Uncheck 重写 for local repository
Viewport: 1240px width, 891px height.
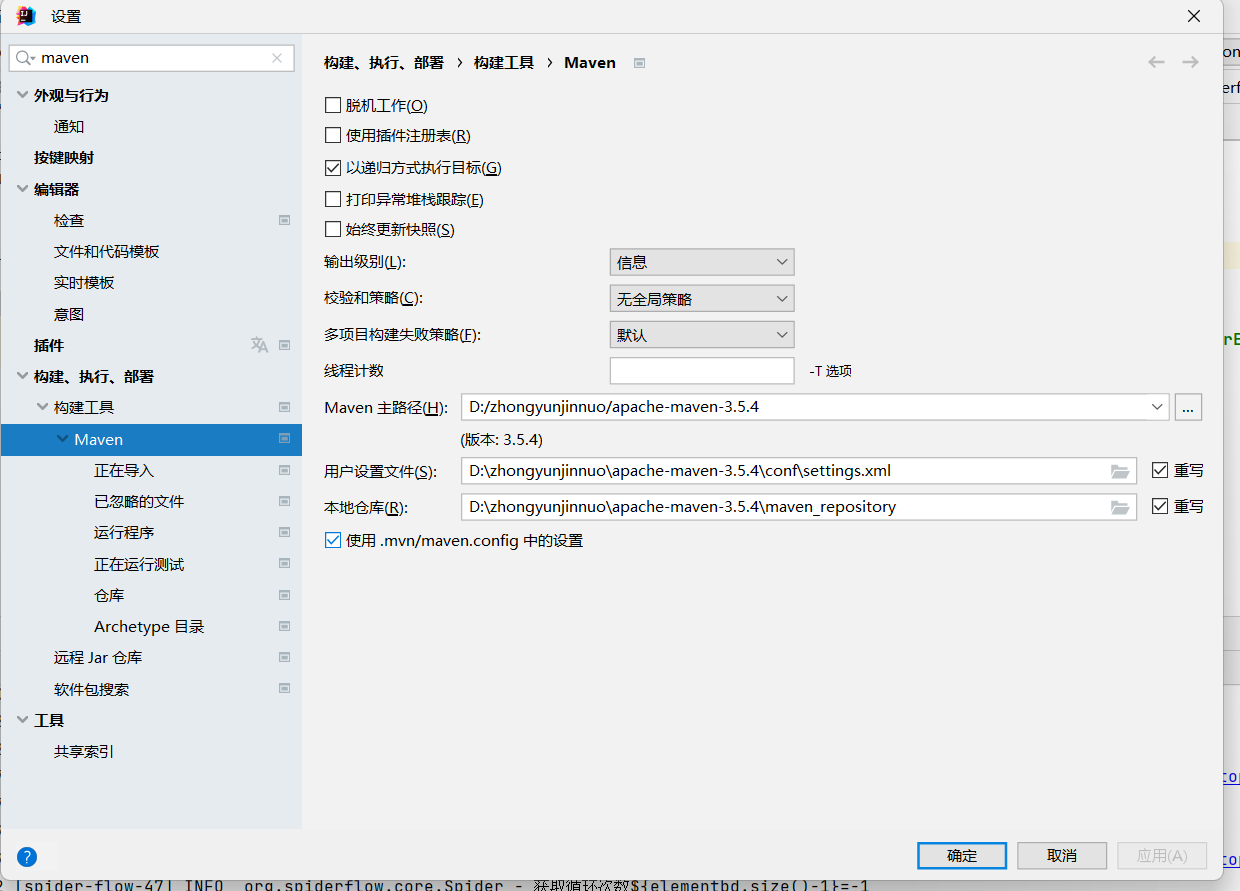coord(1160,506)
